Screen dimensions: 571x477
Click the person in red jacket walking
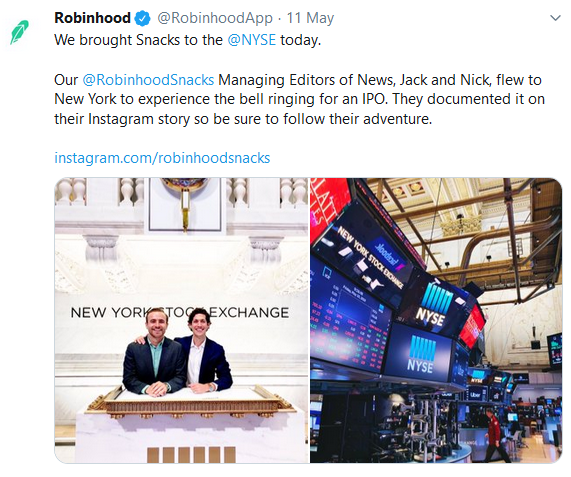[492, 435]
